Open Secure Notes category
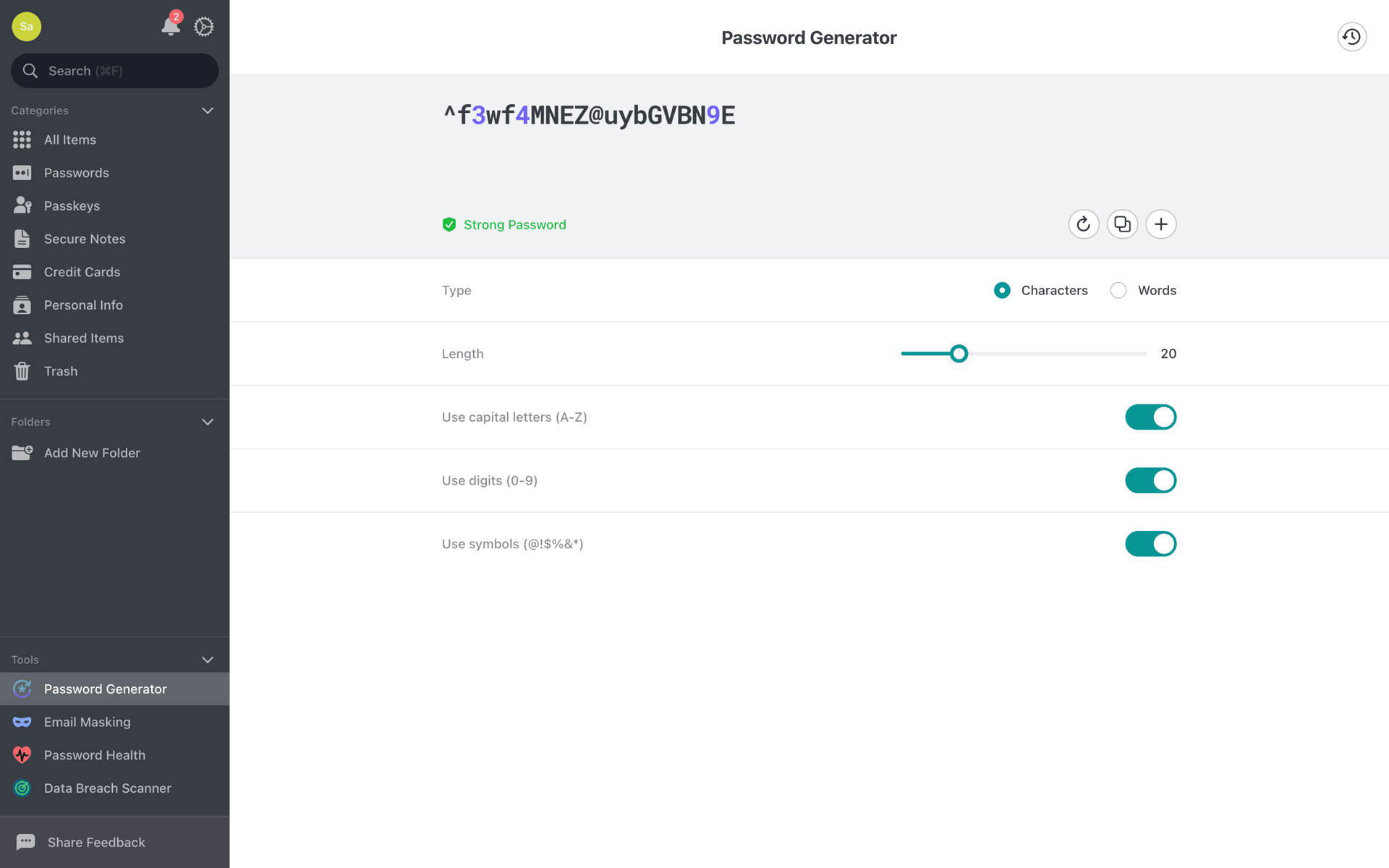This screenshot has height=868, width=1389. point(85,239)
